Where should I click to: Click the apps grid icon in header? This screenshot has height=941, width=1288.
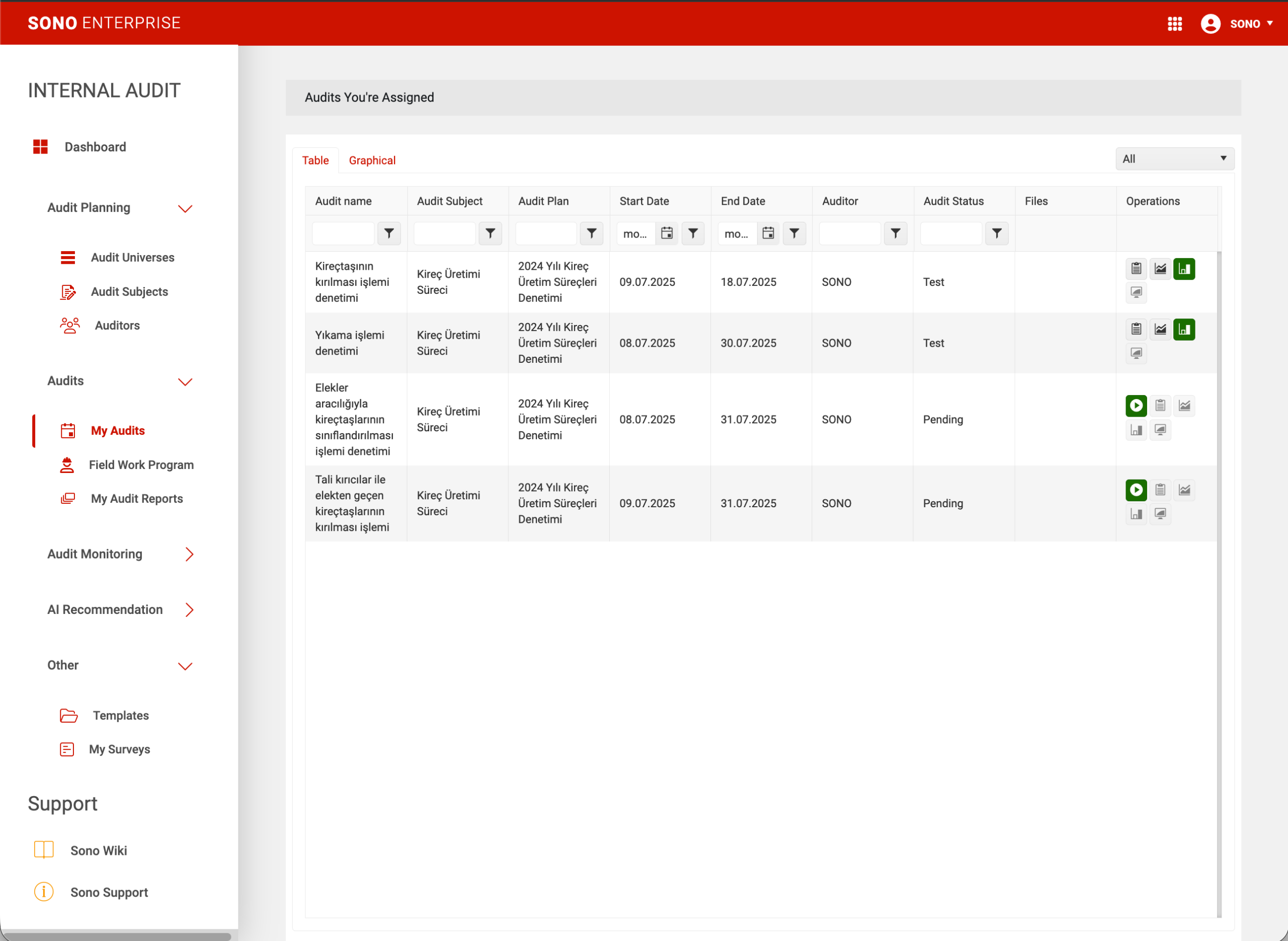coord(1174,24)
